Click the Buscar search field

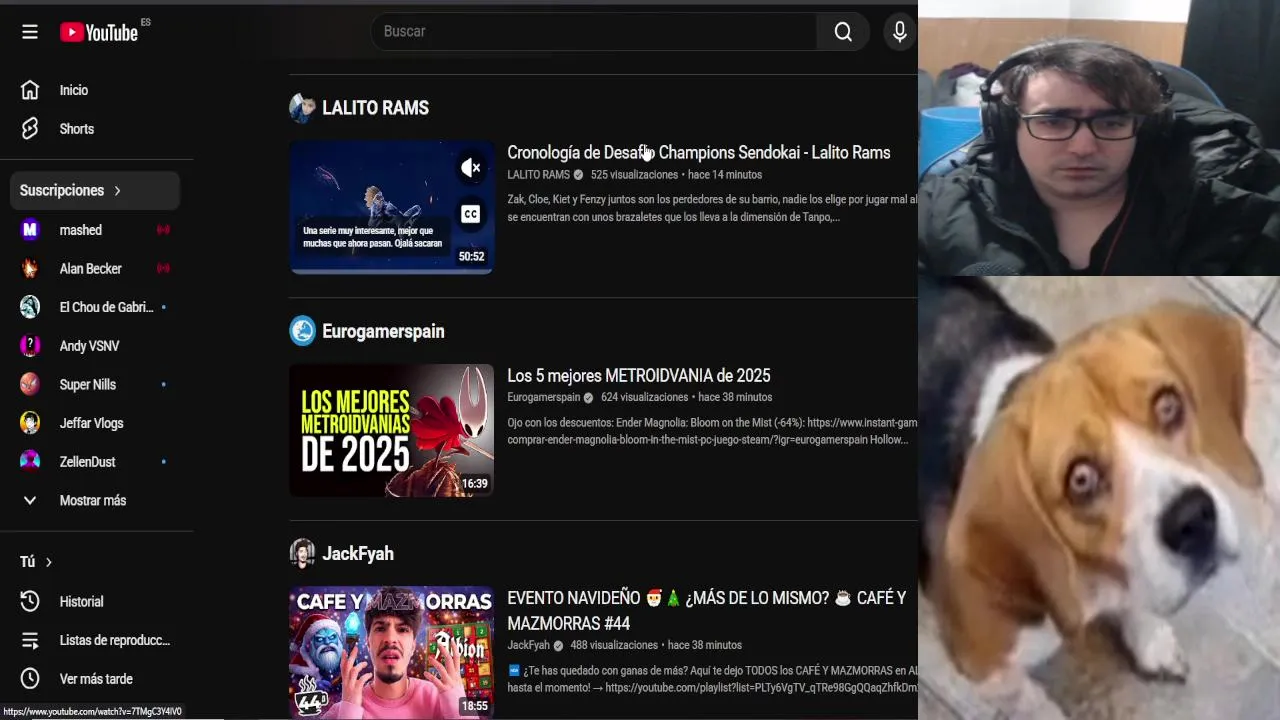pyautogui.click(x=594, y=32)
